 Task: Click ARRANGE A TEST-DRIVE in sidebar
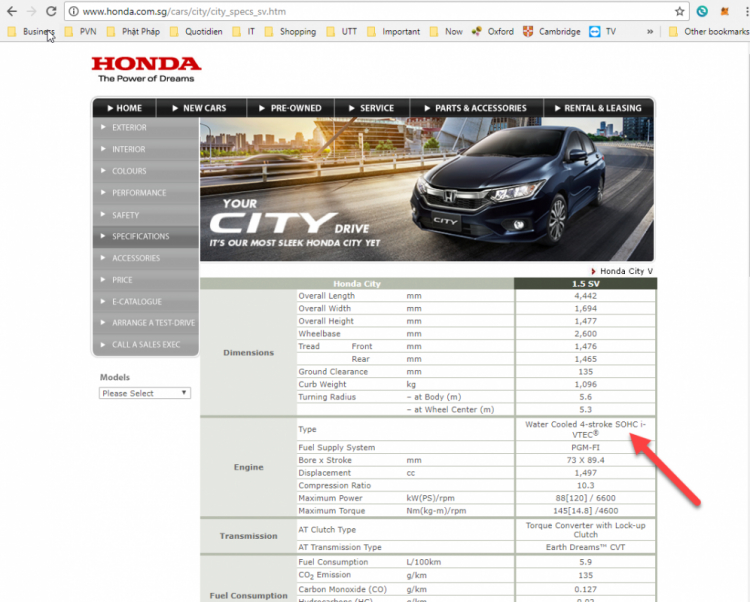pyautogui.click(x=146, y=323)
